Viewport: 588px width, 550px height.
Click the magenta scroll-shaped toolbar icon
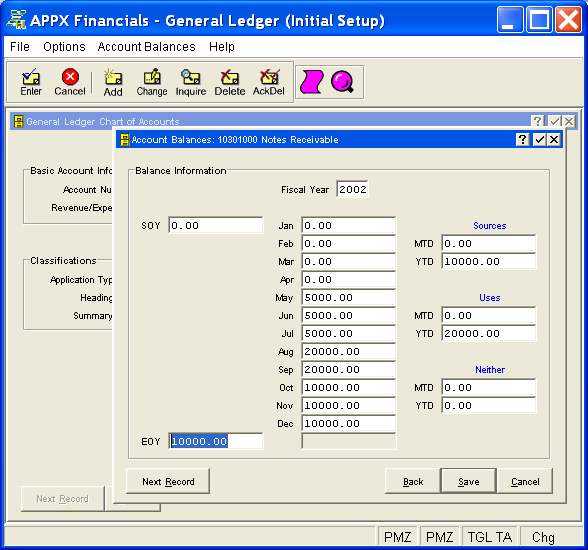pyautogui.click(x=311, y=82)
